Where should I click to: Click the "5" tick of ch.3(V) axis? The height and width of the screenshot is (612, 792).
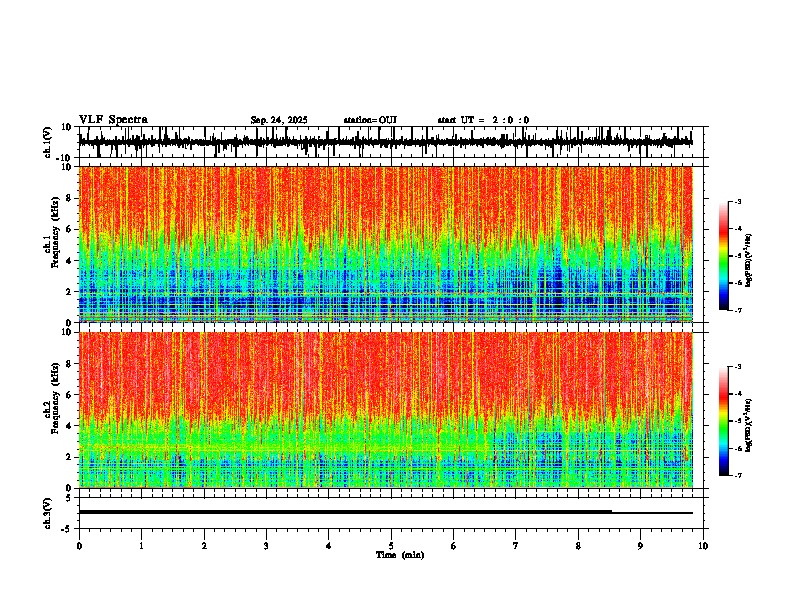[69, 498]
